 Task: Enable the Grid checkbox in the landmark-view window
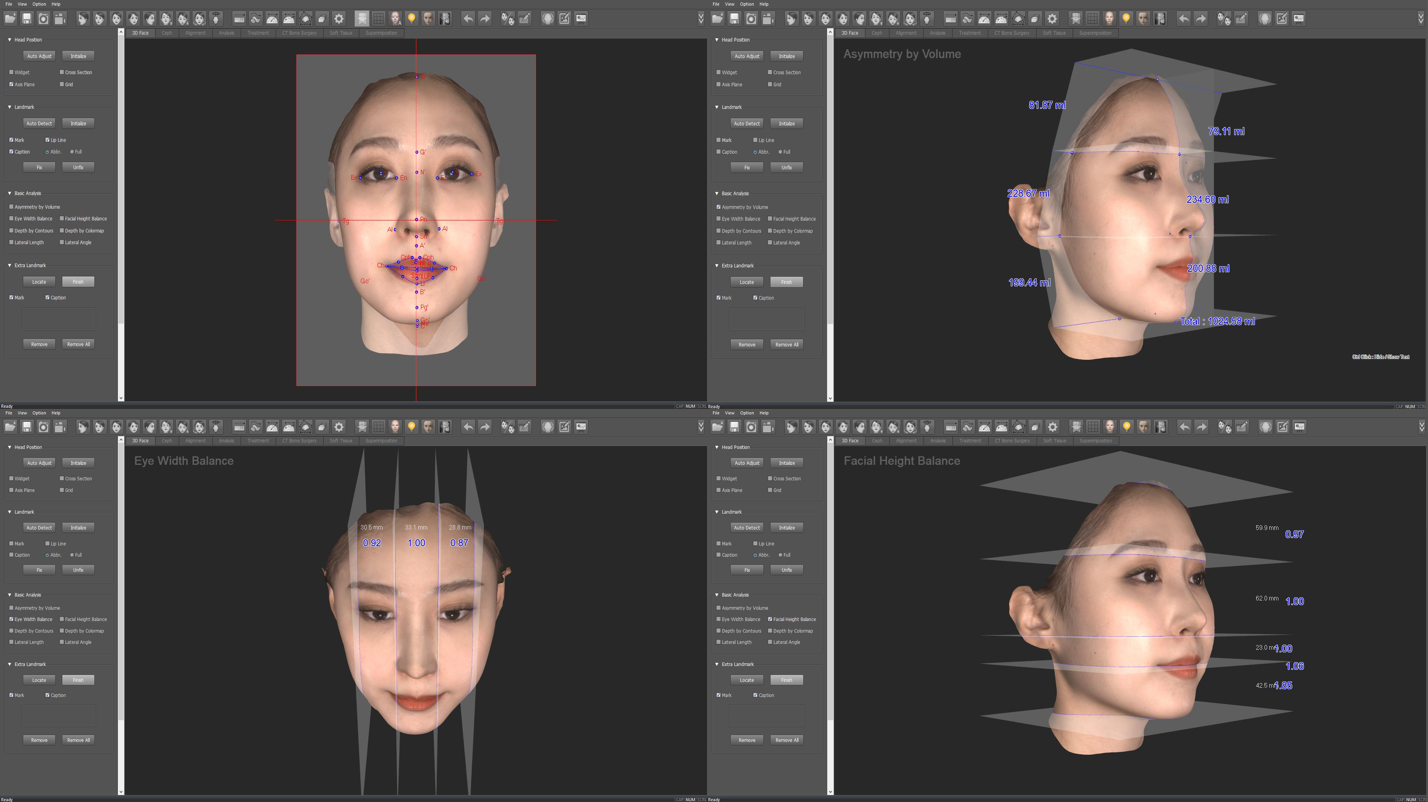[62, 84]
